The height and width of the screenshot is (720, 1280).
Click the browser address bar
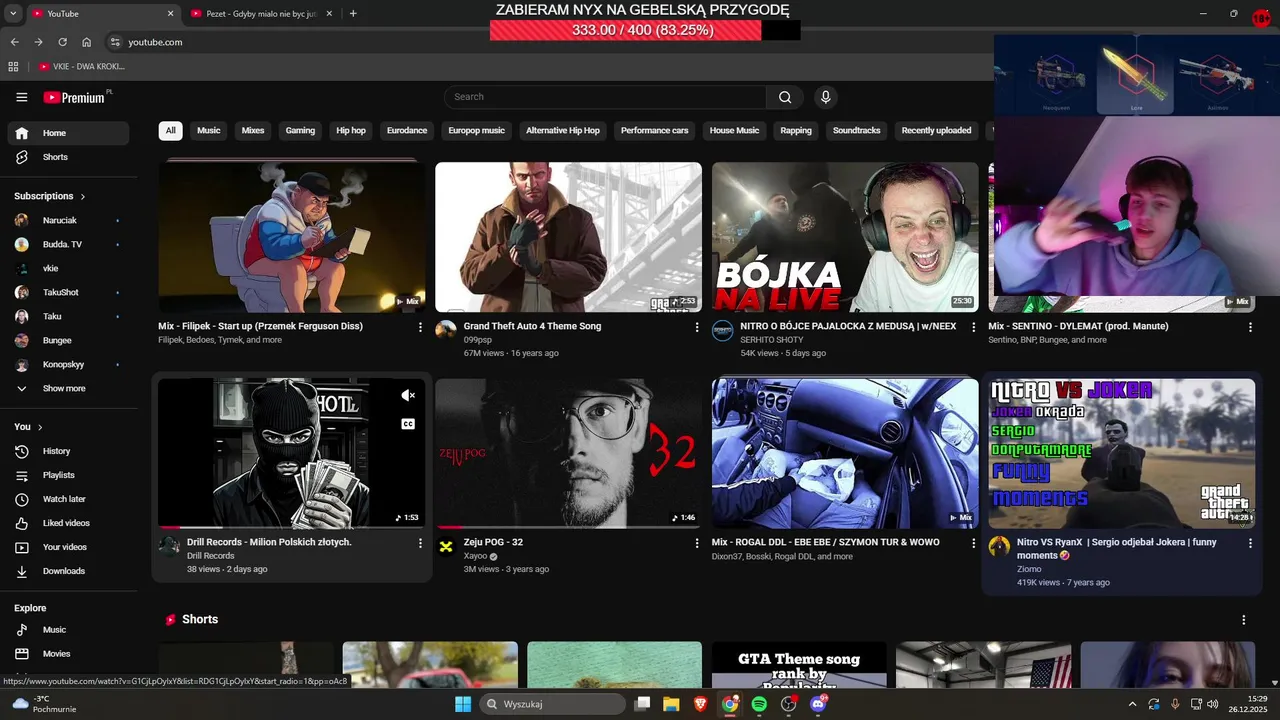point(550,42)
